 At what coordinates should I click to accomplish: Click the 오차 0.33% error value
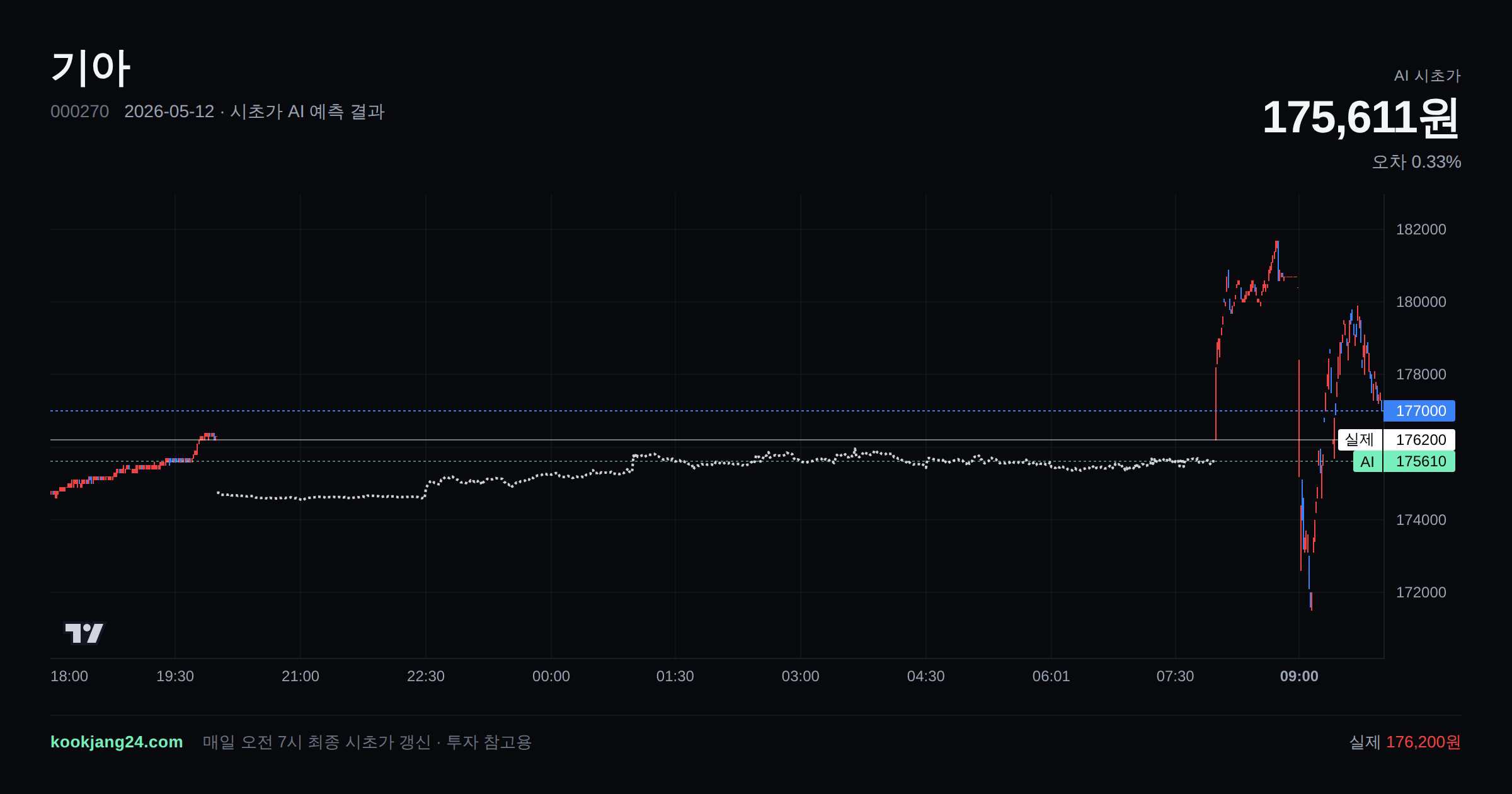tap(1416, 162)
